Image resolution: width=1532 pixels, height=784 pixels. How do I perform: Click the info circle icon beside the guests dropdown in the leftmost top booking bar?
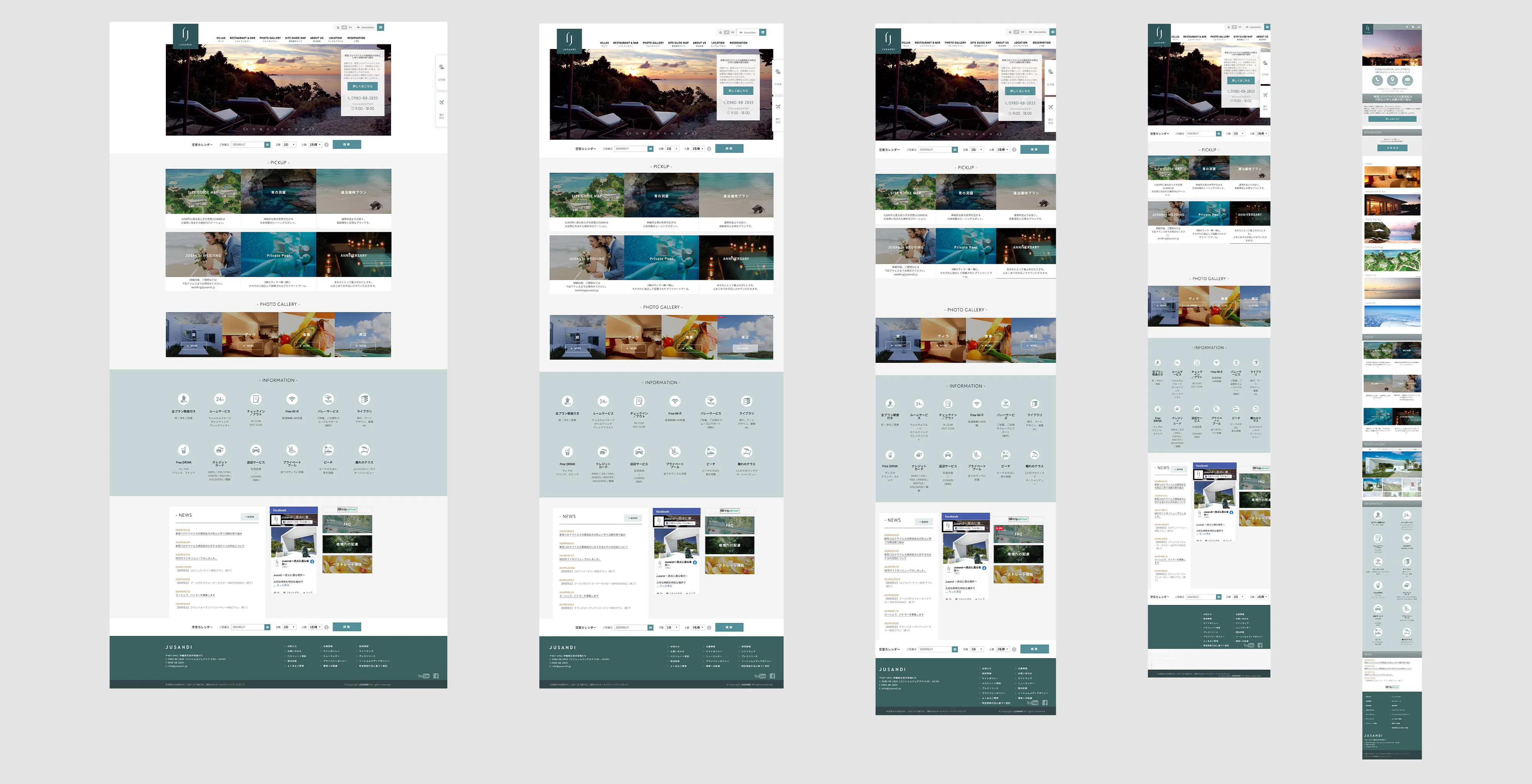pos(326,144)
